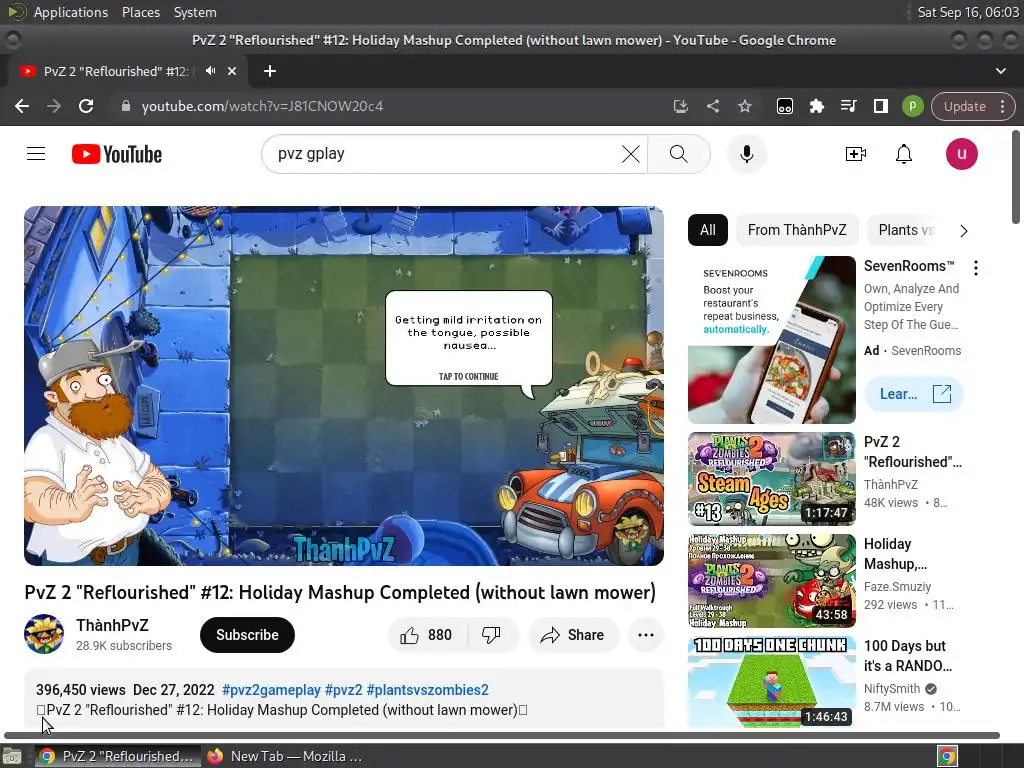The width and height of the screenshot is (1024, 768).
Task: Close the PvZ 2 YouTube tab
Action: (x=232, y=71)
